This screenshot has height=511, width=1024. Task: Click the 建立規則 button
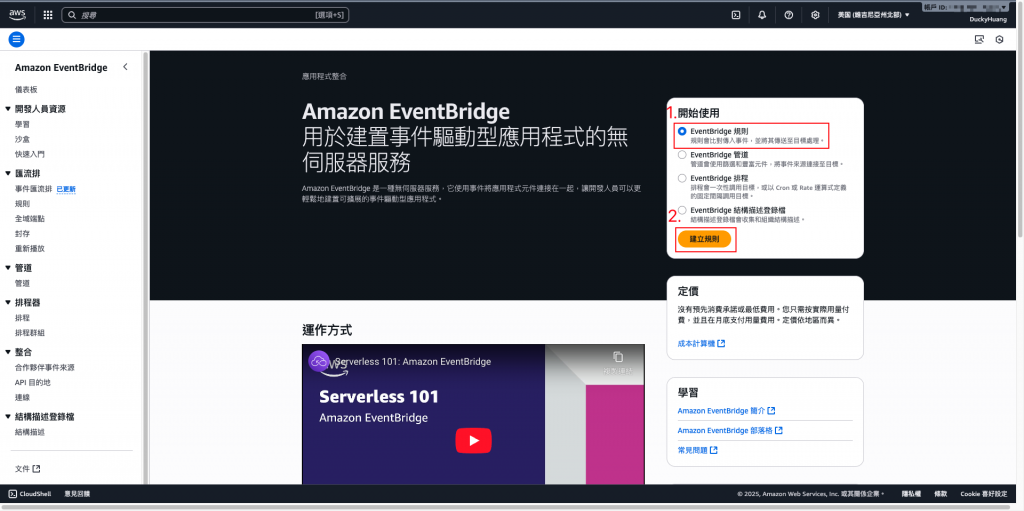[x=704, y=239]
